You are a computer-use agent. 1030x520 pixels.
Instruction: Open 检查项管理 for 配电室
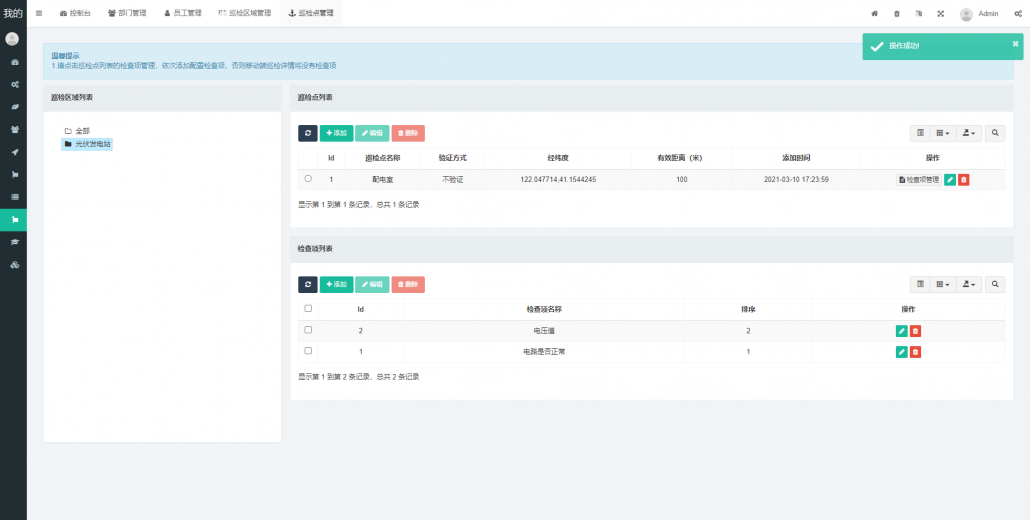(918, 180)
